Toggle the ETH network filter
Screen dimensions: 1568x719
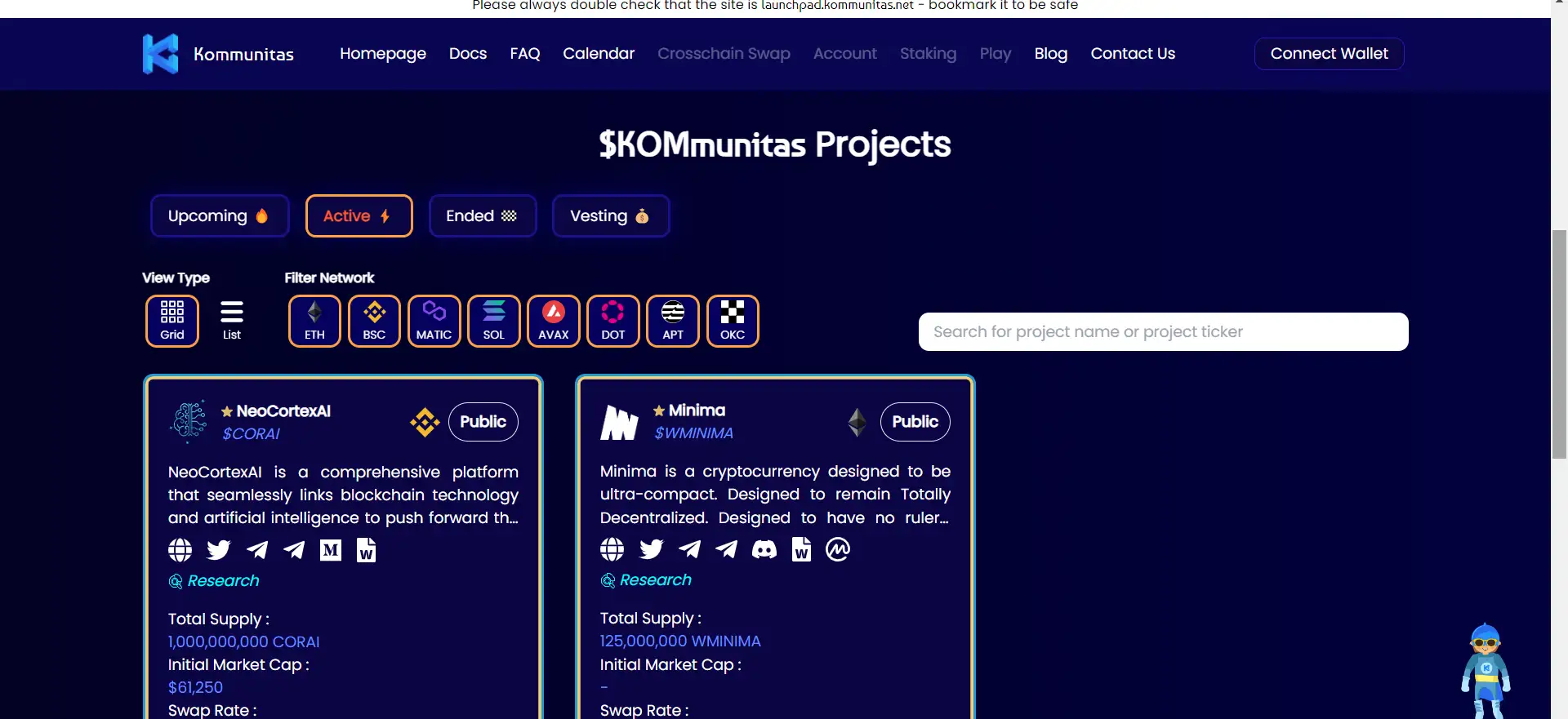pos(314,321)
